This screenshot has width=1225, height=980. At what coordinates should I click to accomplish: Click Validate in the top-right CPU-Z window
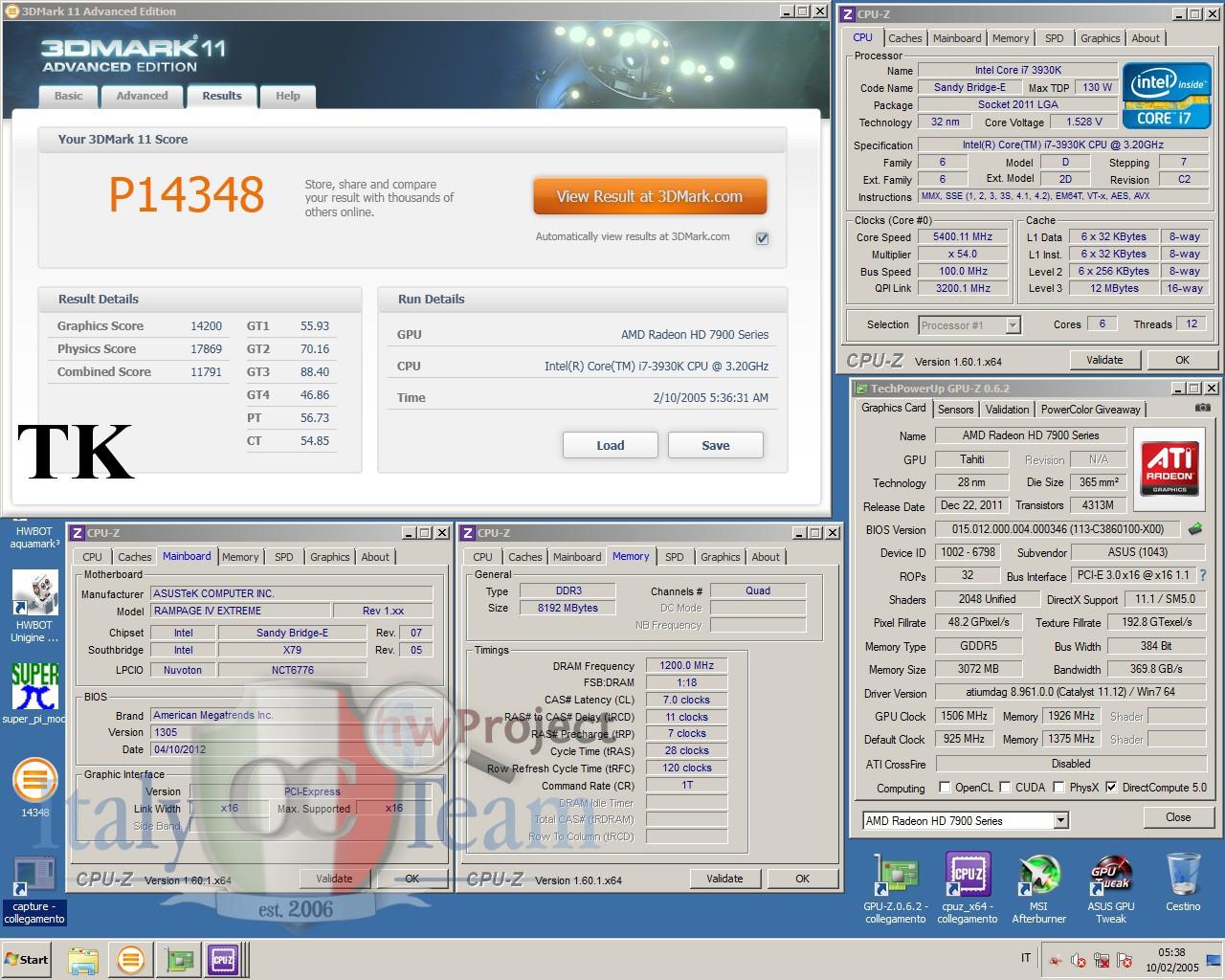click(1104, 360)
